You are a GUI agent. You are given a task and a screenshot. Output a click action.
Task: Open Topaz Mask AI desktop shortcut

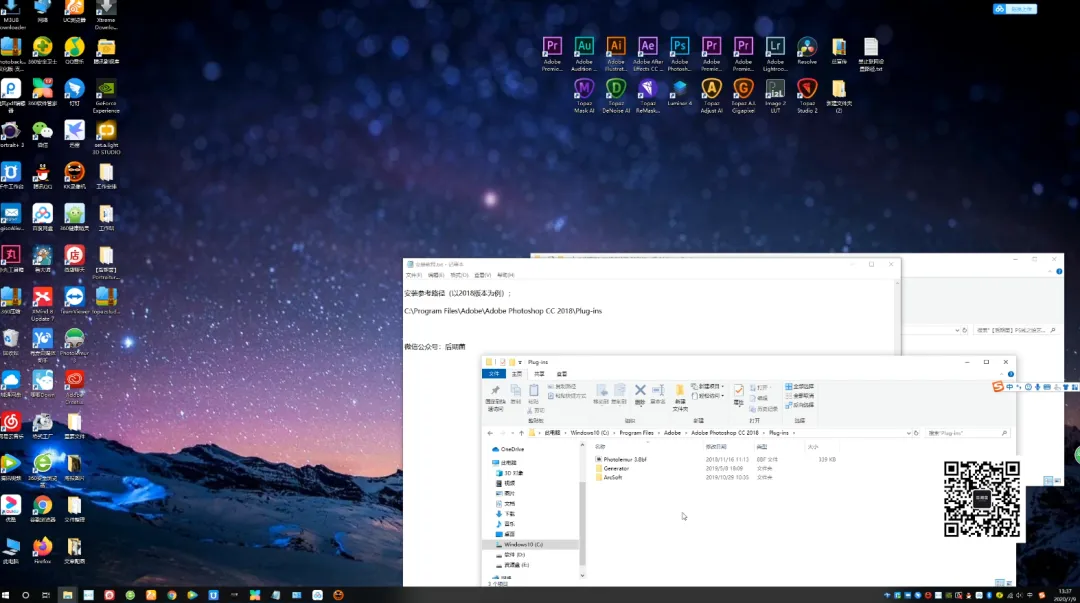[x=584, y=95]
